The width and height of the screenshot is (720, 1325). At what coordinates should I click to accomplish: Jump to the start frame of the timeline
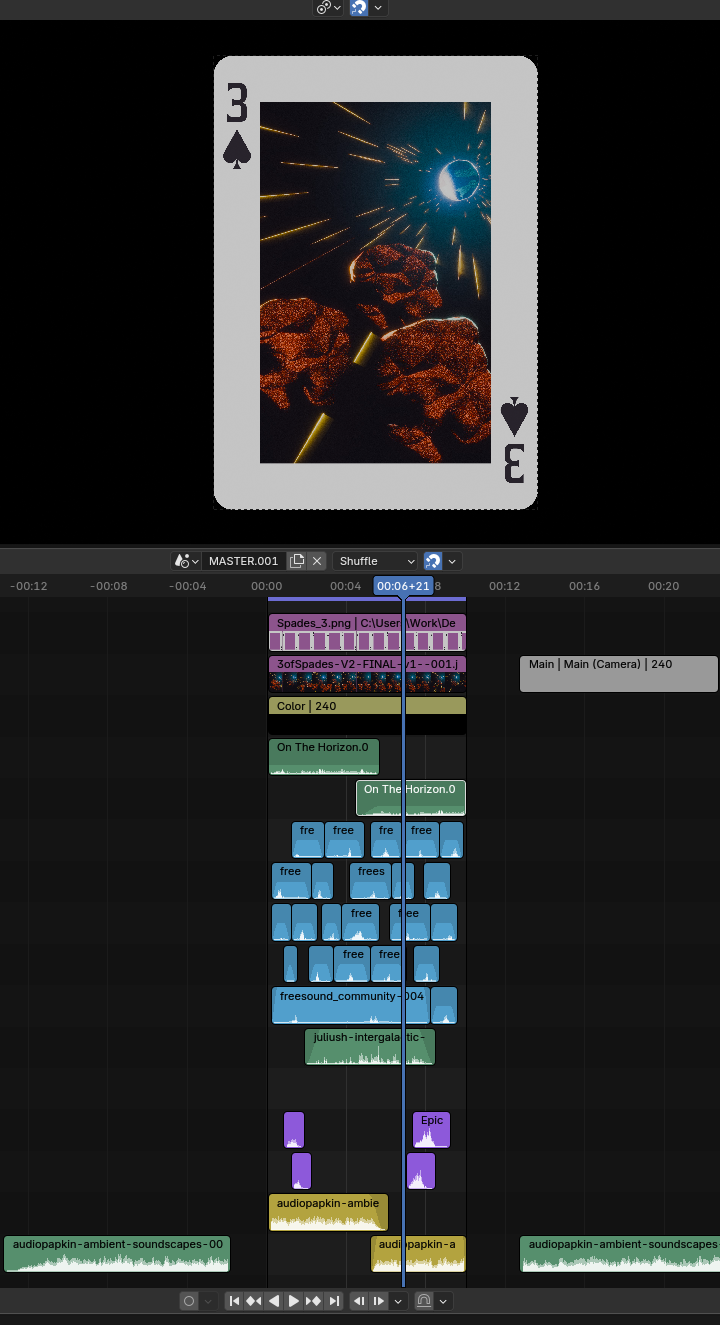click(234, 1301)
